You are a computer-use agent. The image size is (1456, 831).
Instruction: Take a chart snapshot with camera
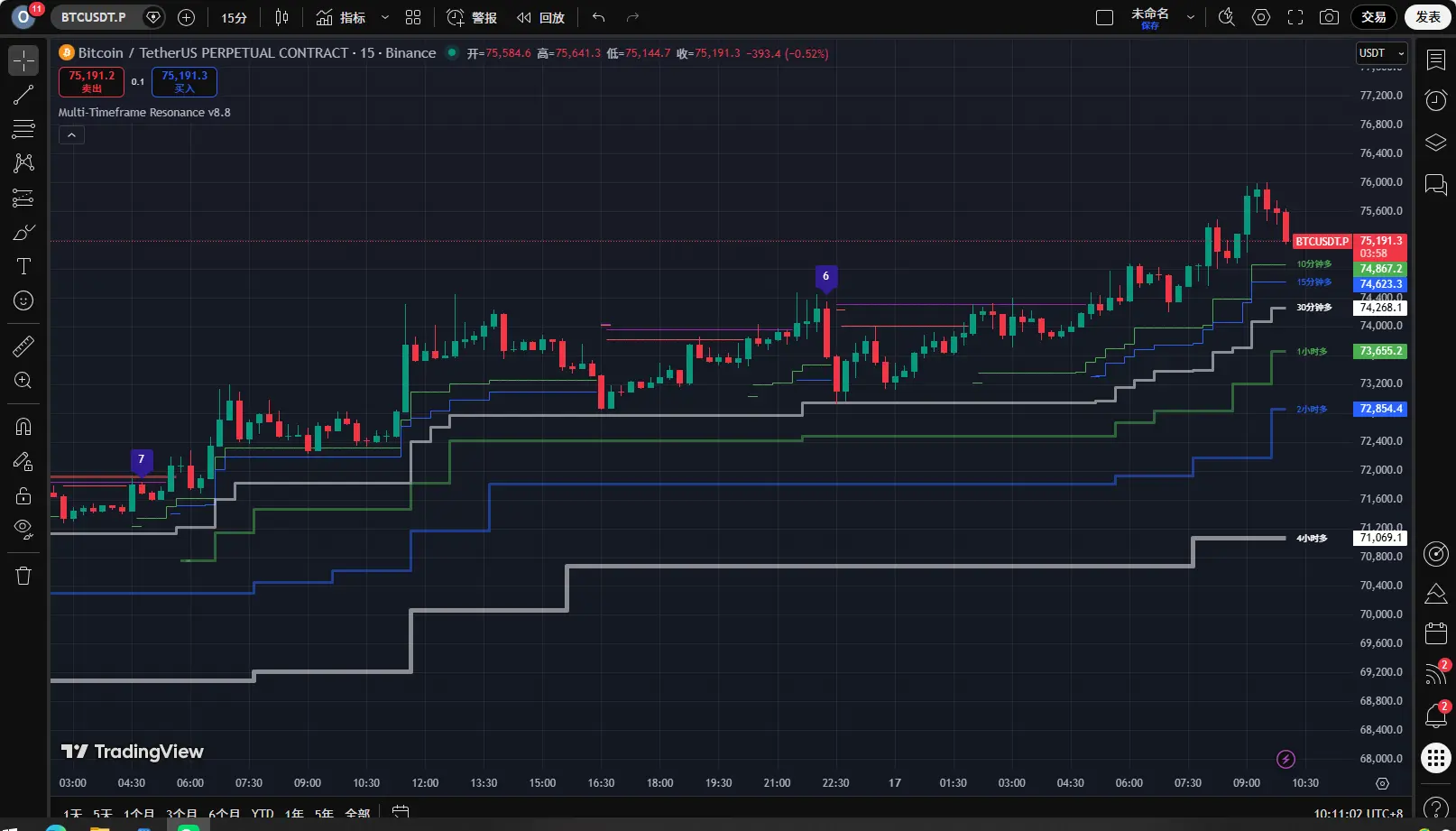click(1329, 17)
